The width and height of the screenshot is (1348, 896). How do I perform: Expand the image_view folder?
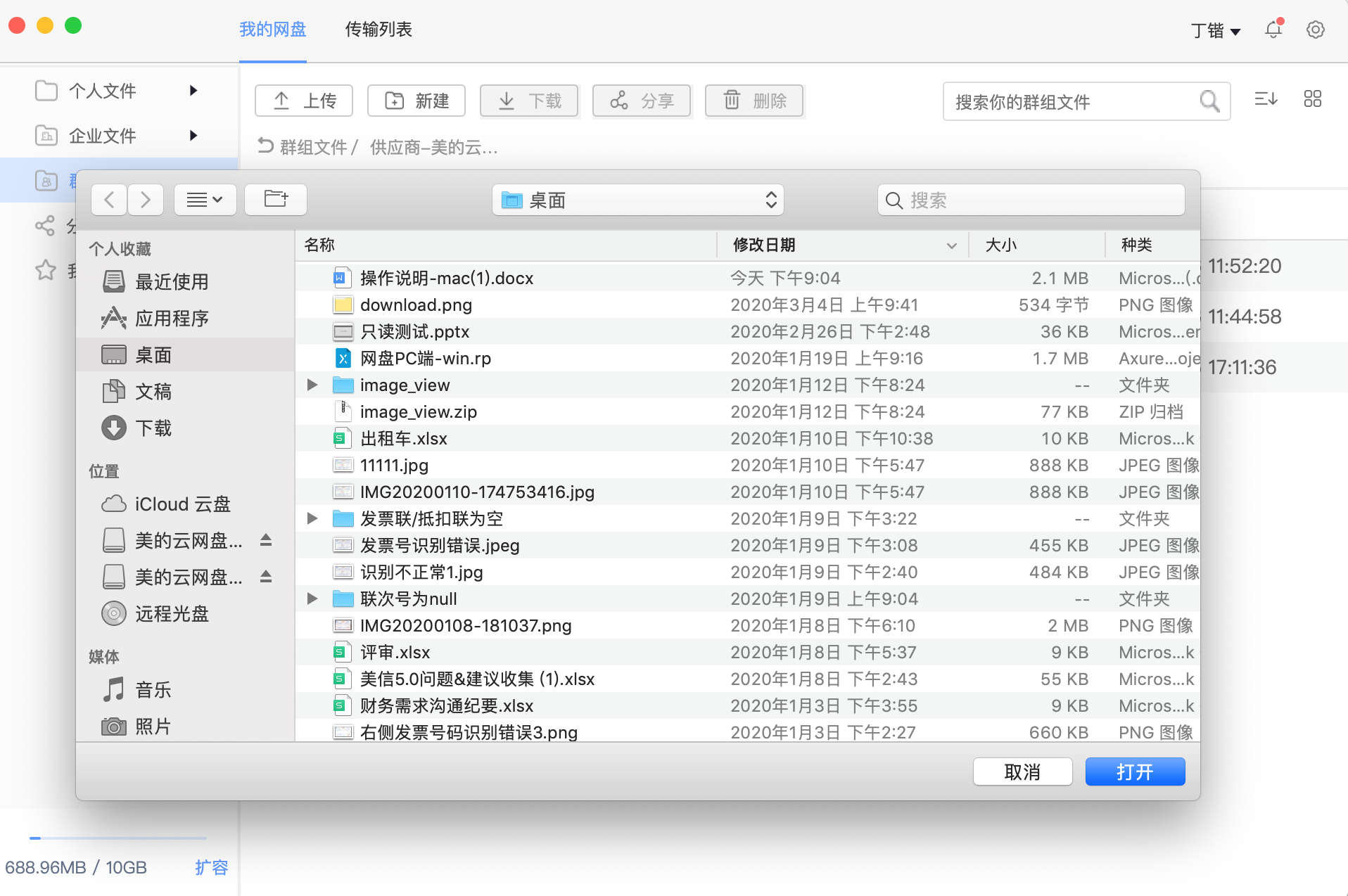click(x=312, y=385)
